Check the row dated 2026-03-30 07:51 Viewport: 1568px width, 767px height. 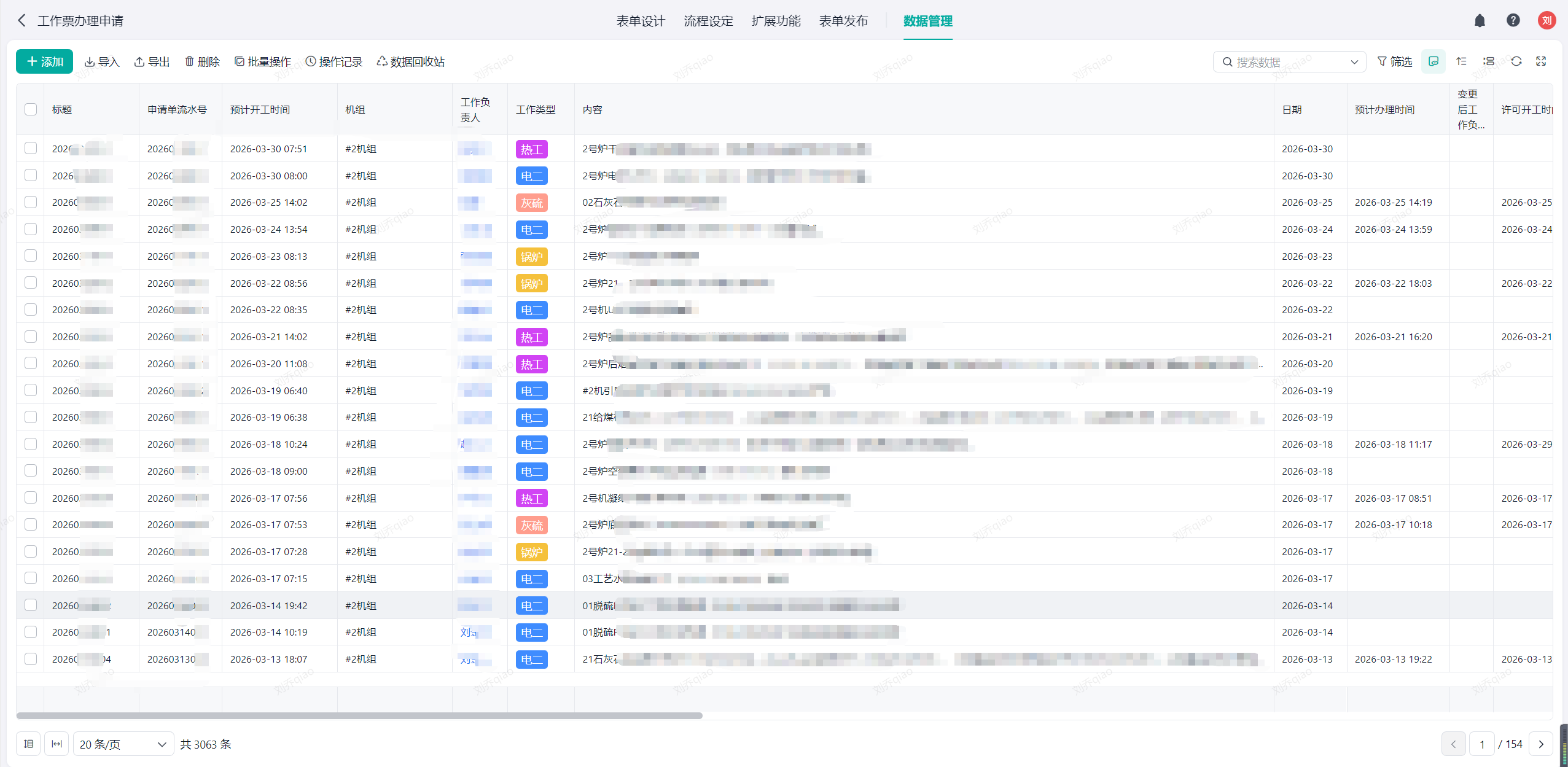pos(31,148)
